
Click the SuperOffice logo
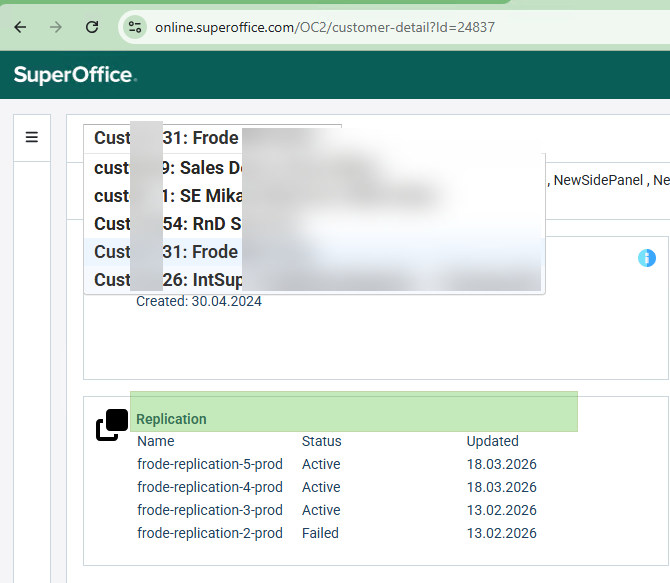pos(75,75)
